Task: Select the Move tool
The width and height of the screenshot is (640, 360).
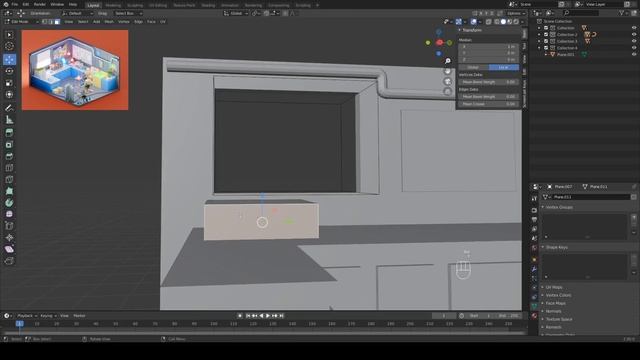Action: coord(9,60)
